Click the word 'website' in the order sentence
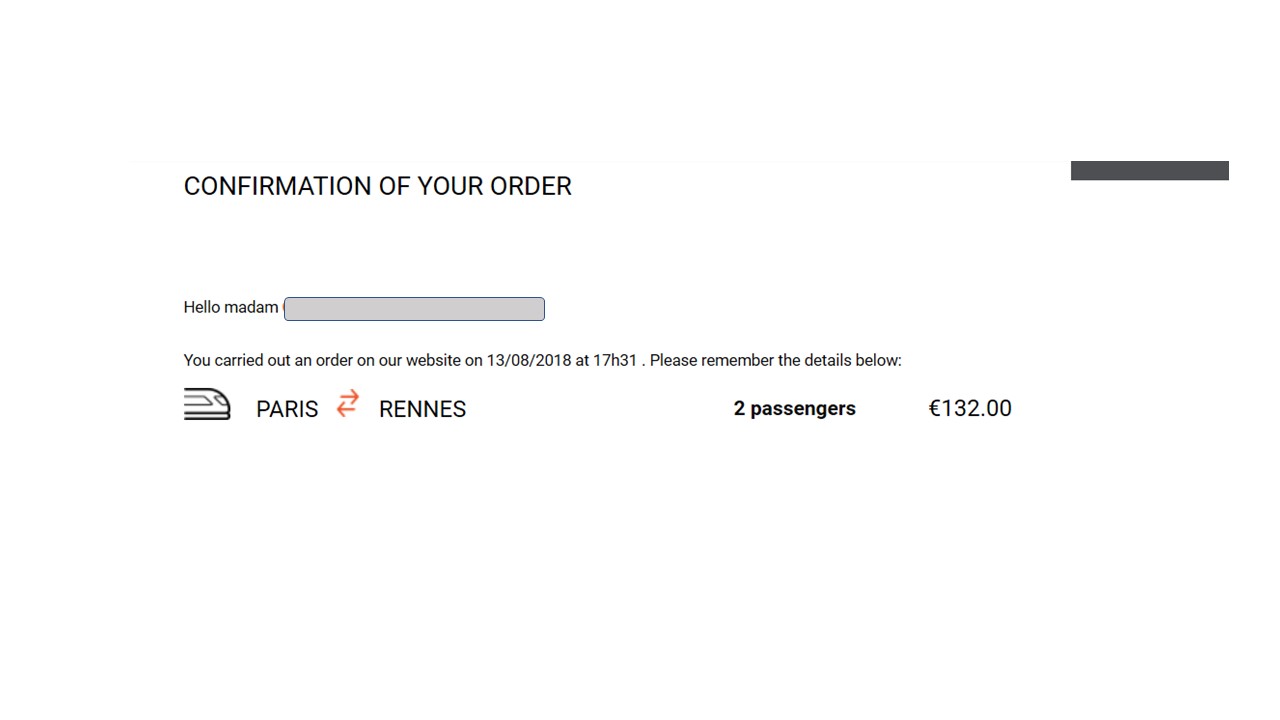Screen dimensions: 1280x720 pos(433,360)
